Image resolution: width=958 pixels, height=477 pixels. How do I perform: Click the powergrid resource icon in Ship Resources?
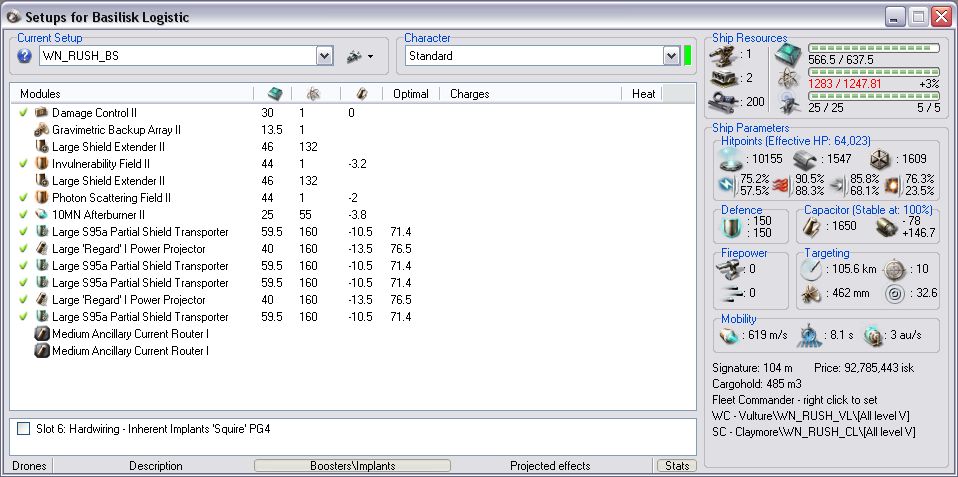point(789,78)
